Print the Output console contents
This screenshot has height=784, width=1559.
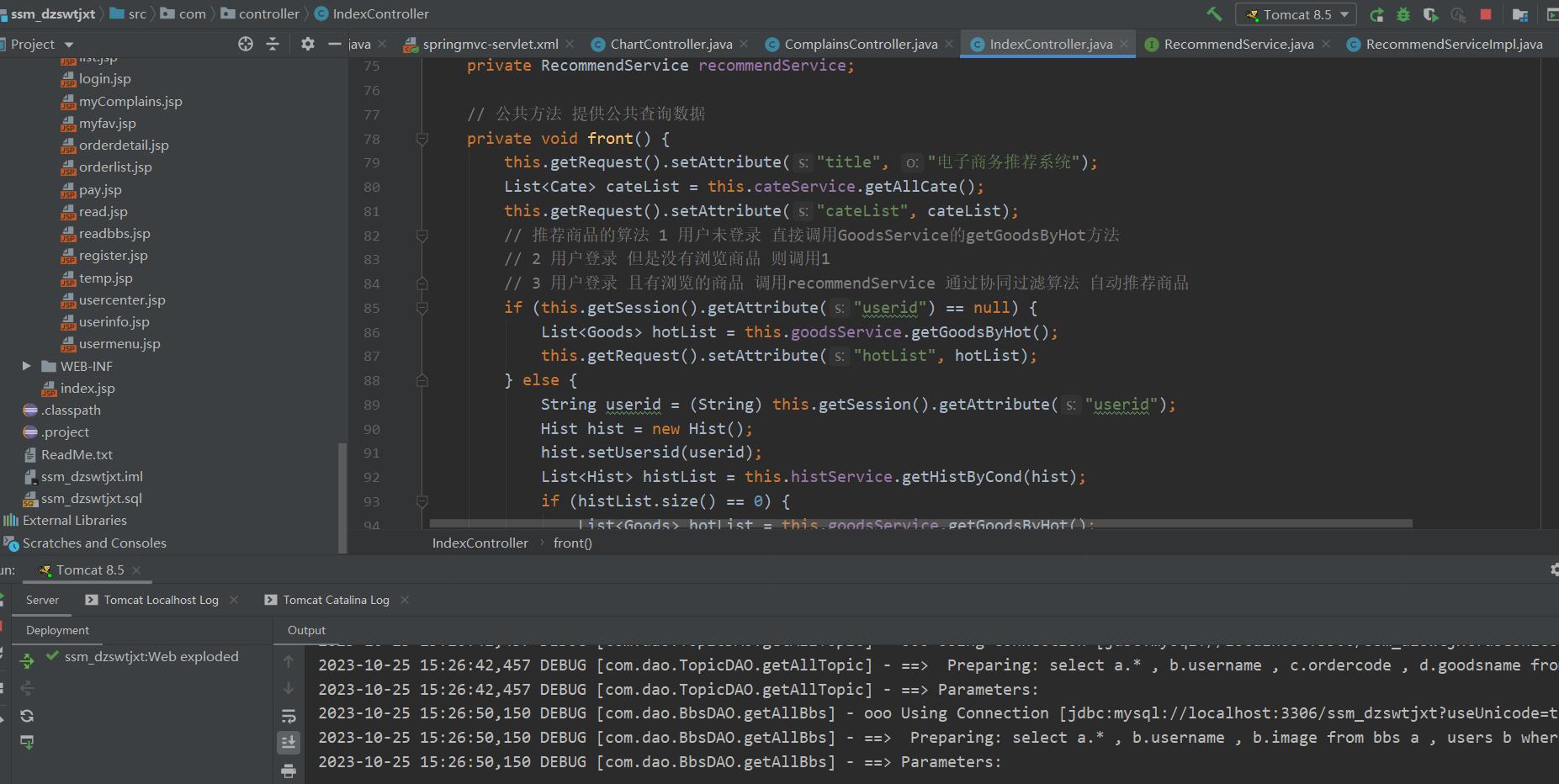[x=289, y=771]
